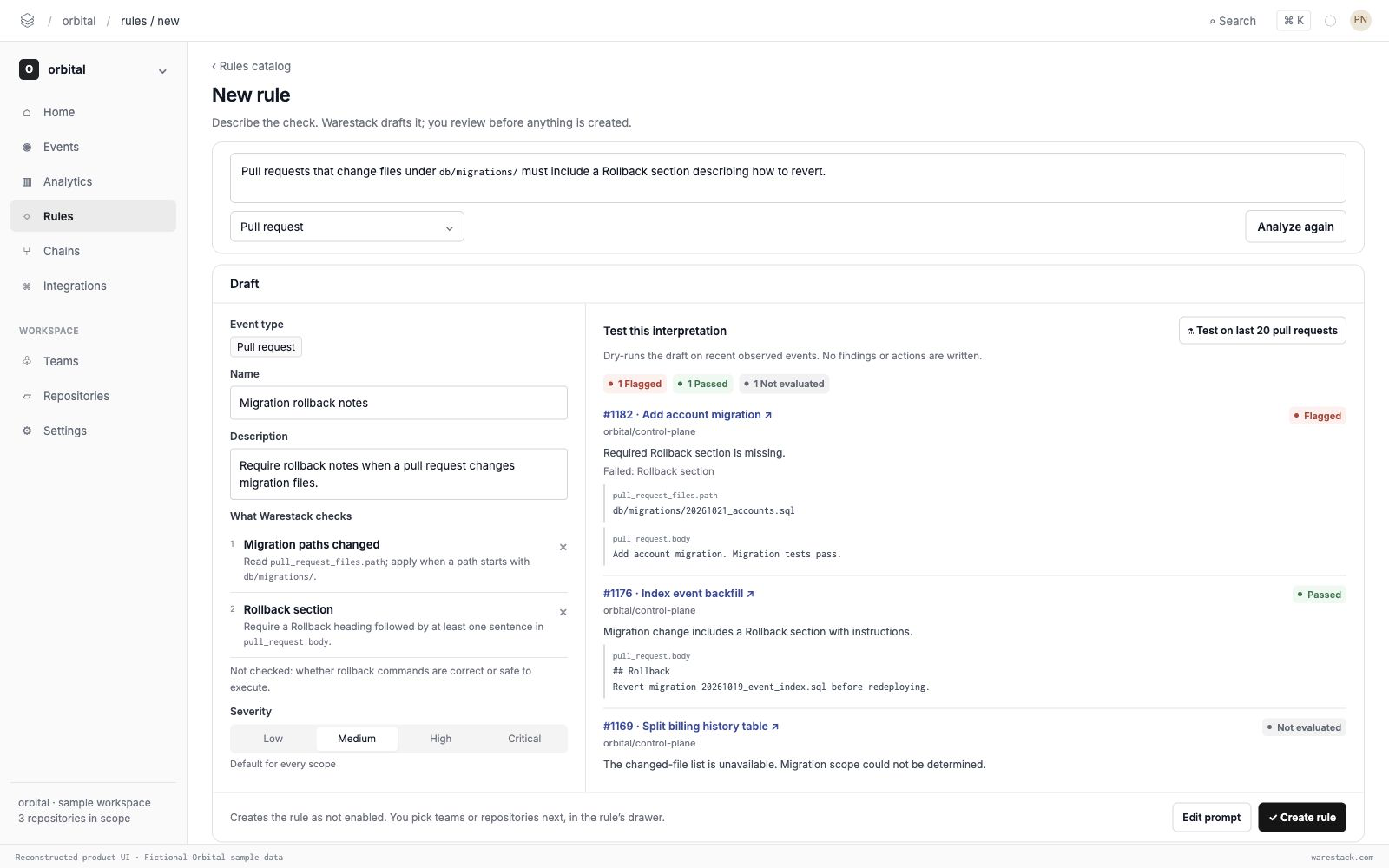Click the Analyze again button
Image resolution: width=1389 pixels, height=868 pixels.
[1295, 227]
